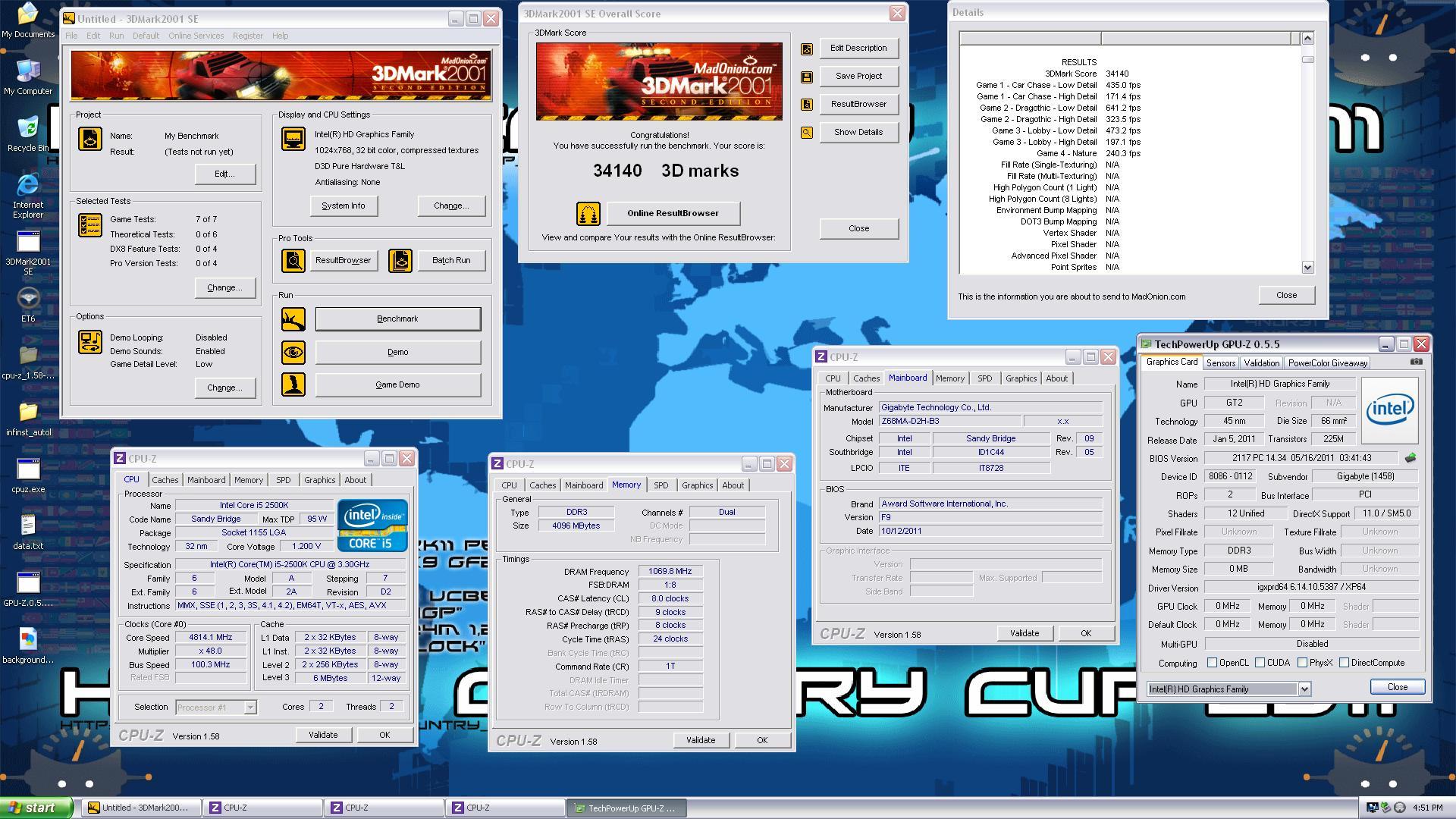1456x819 pixels.
Task: Click the Display and CPU Settings monitor icon
Action: pos(293,139)
